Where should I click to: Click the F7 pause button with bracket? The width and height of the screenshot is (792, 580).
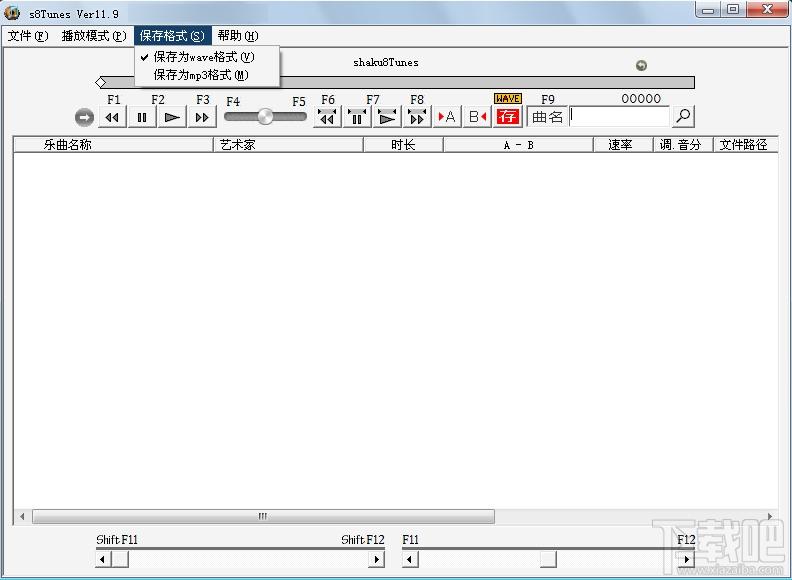(x=357, y=117)
